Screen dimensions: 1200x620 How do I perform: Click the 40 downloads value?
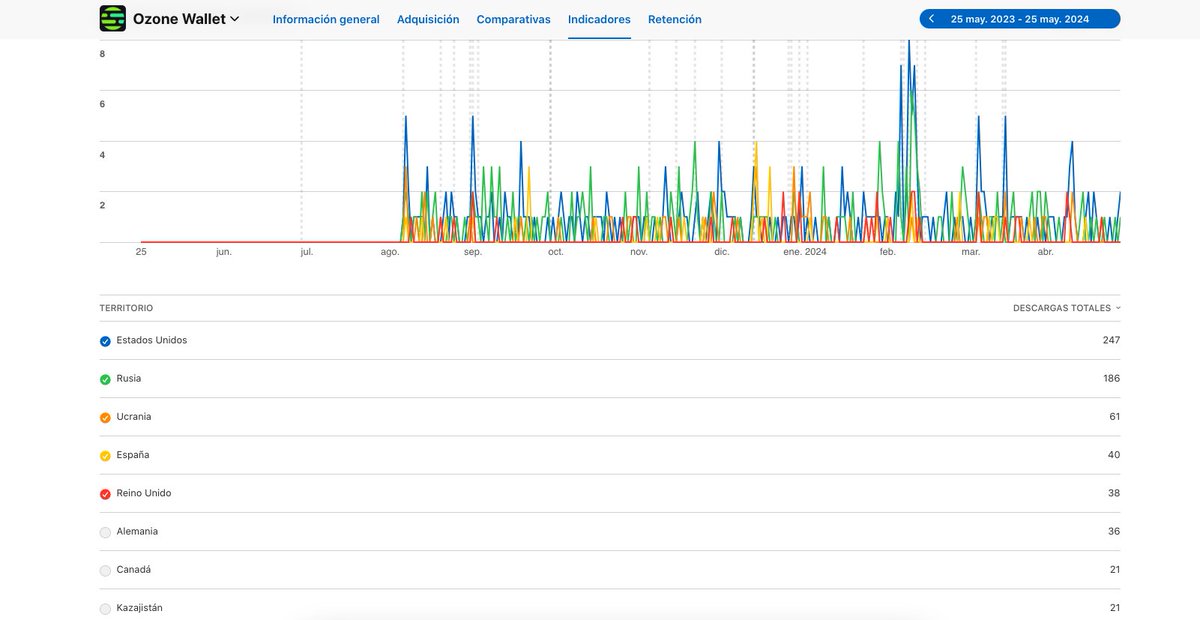pyautogui.click(x=1114, y=454)
